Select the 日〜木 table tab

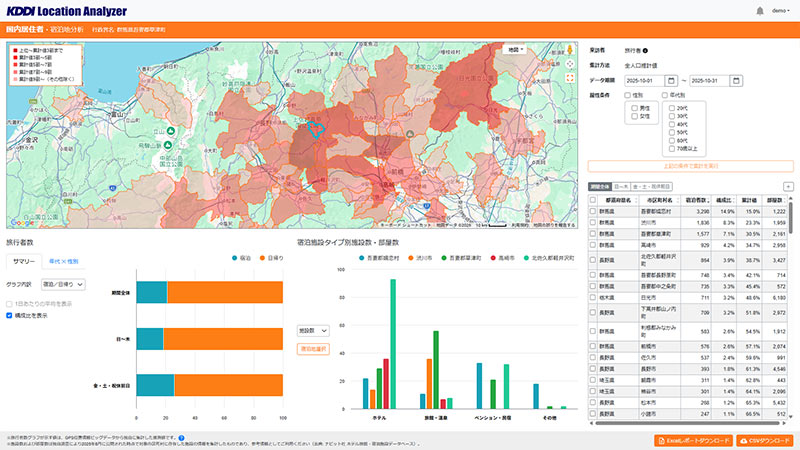tap(622, 187)
